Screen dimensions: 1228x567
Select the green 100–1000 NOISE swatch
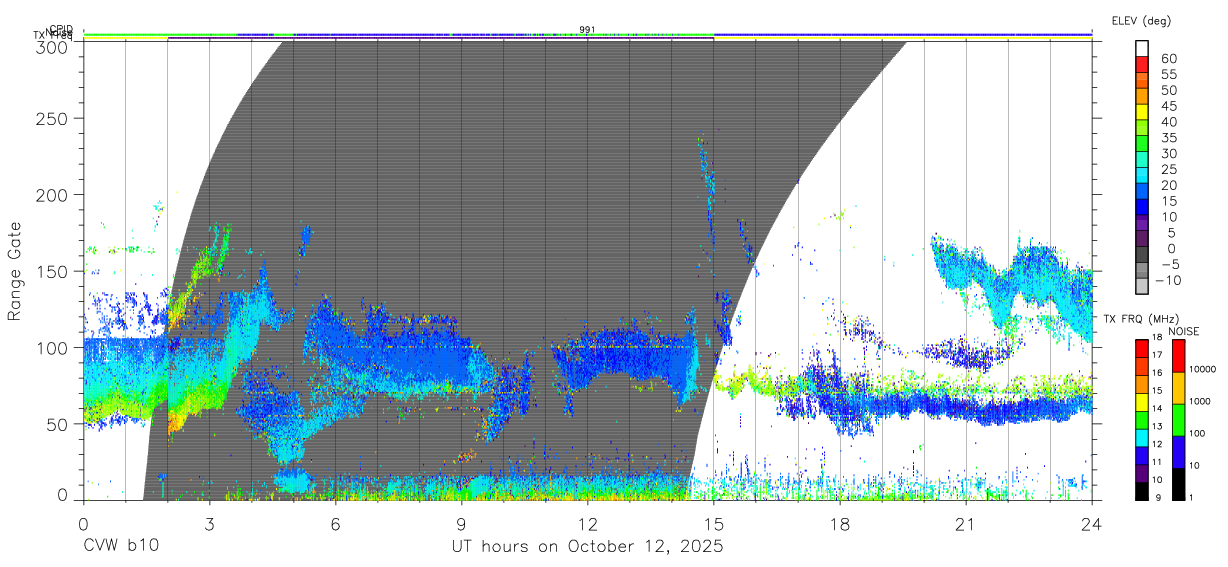pos(1178,418)
